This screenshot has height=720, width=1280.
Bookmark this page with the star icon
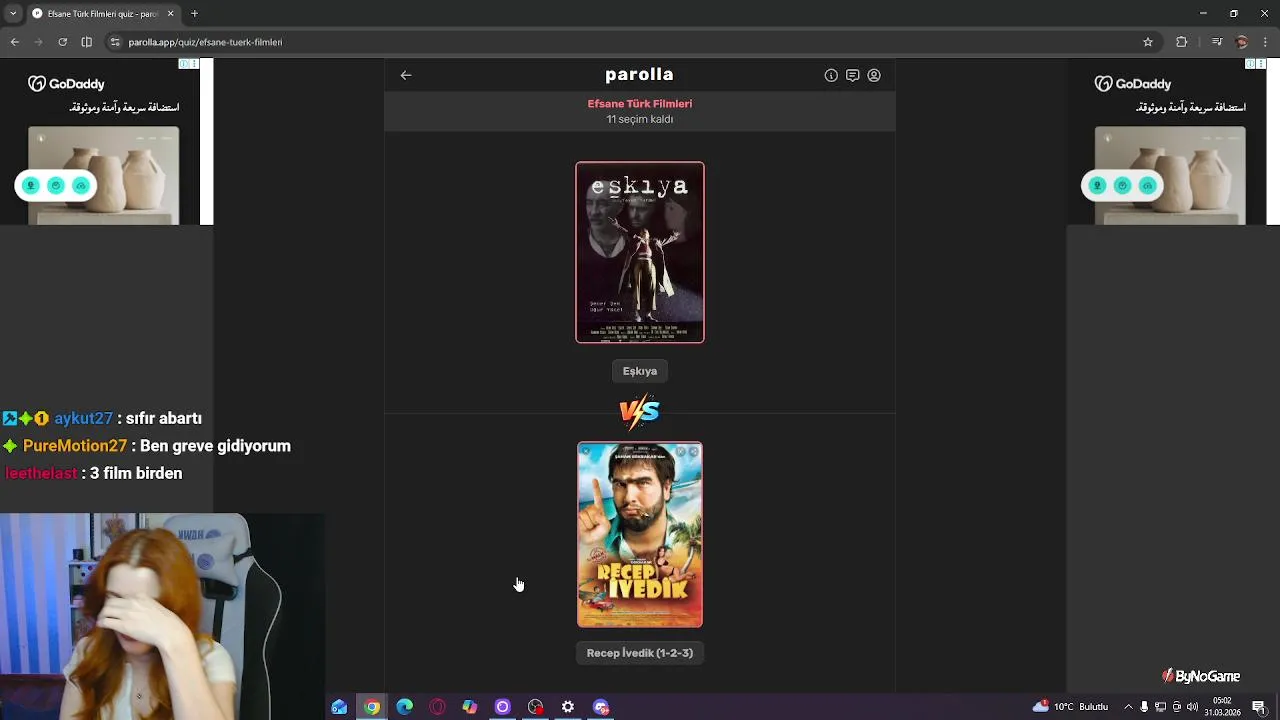[x=1148, y=42]
